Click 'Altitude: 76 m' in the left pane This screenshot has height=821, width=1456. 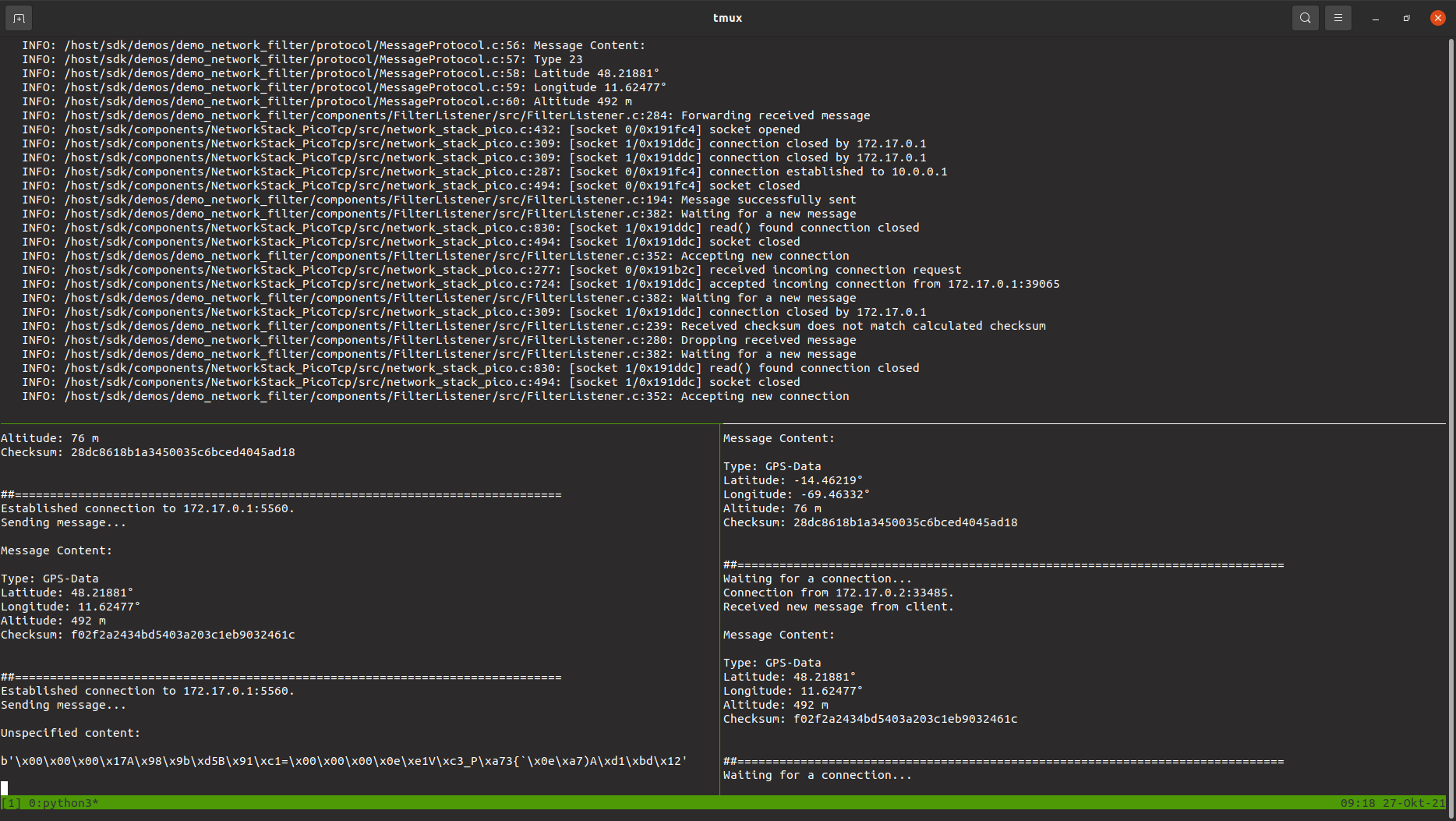coord(50,438)
